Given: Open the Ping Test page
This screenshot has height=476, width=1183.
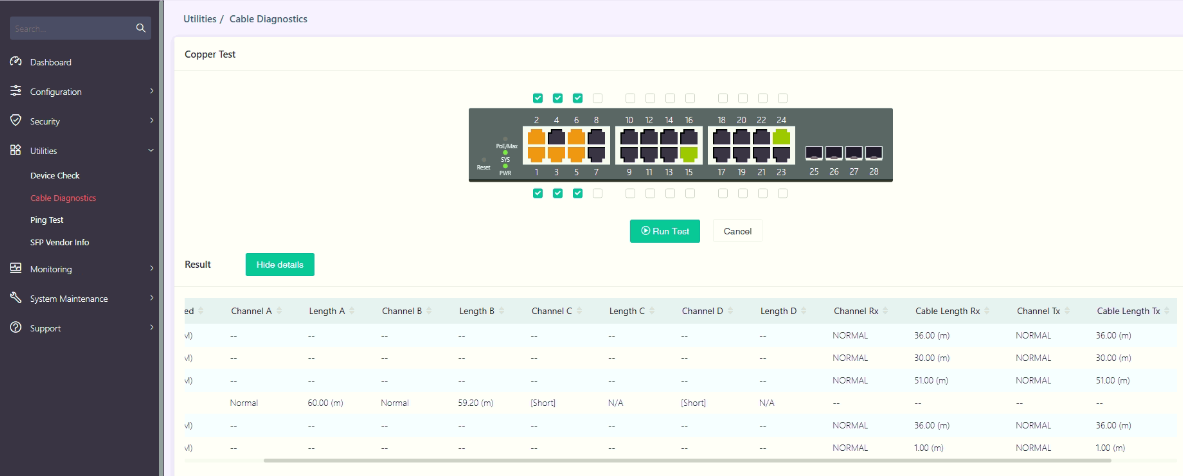Looking at the screenshot, I should [47, 220].
